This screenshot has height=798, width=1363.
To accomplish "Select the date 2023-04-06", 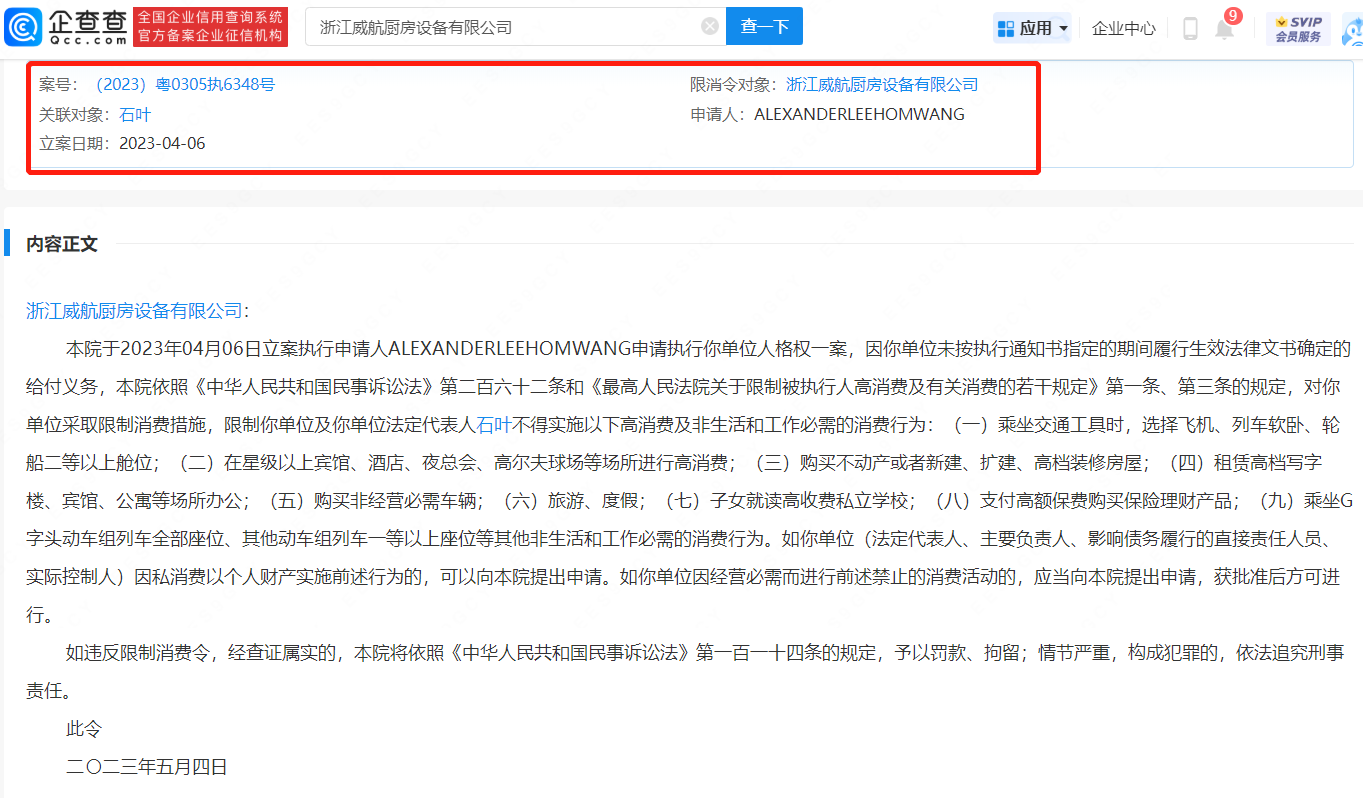I will coord(162,143).
